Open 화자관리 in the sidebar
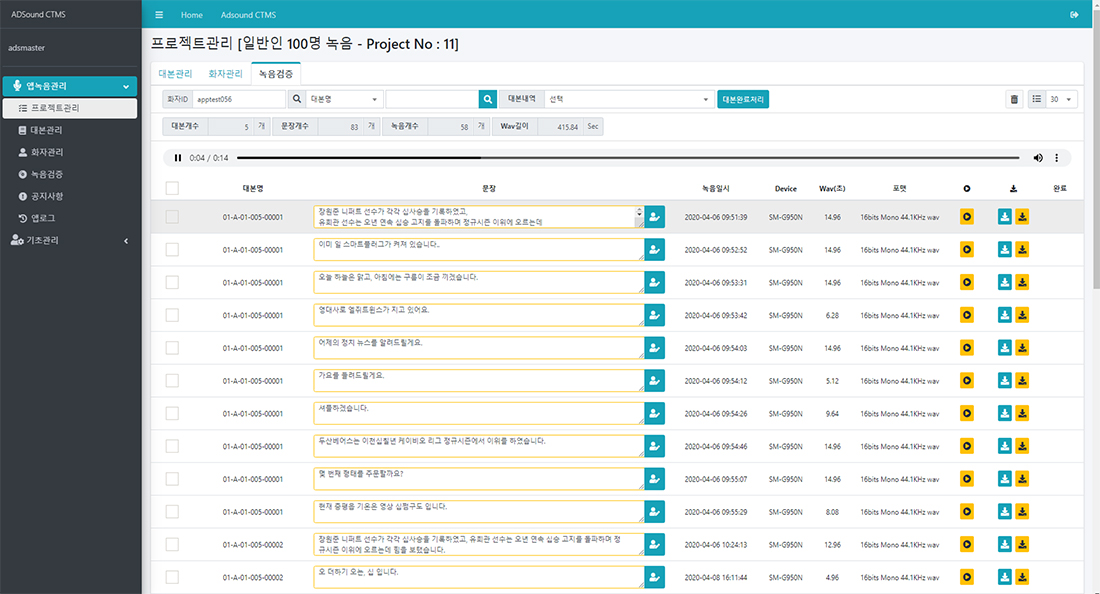Viewport: 1100px width, 594px height. coord(69,152)
